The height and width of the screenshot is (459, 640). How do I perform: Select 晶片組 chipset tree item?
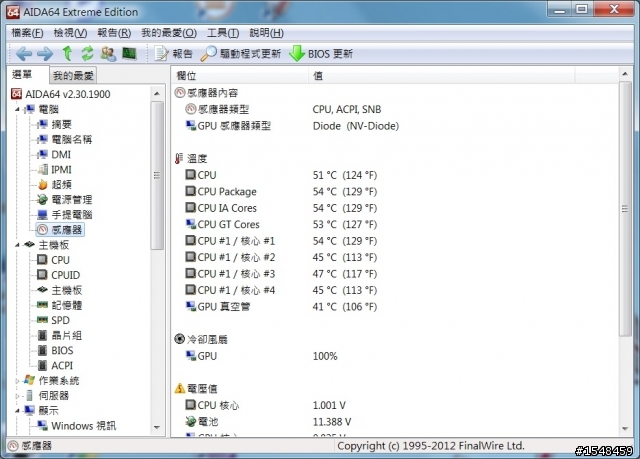pyautogui.click(x=60, y=335)
